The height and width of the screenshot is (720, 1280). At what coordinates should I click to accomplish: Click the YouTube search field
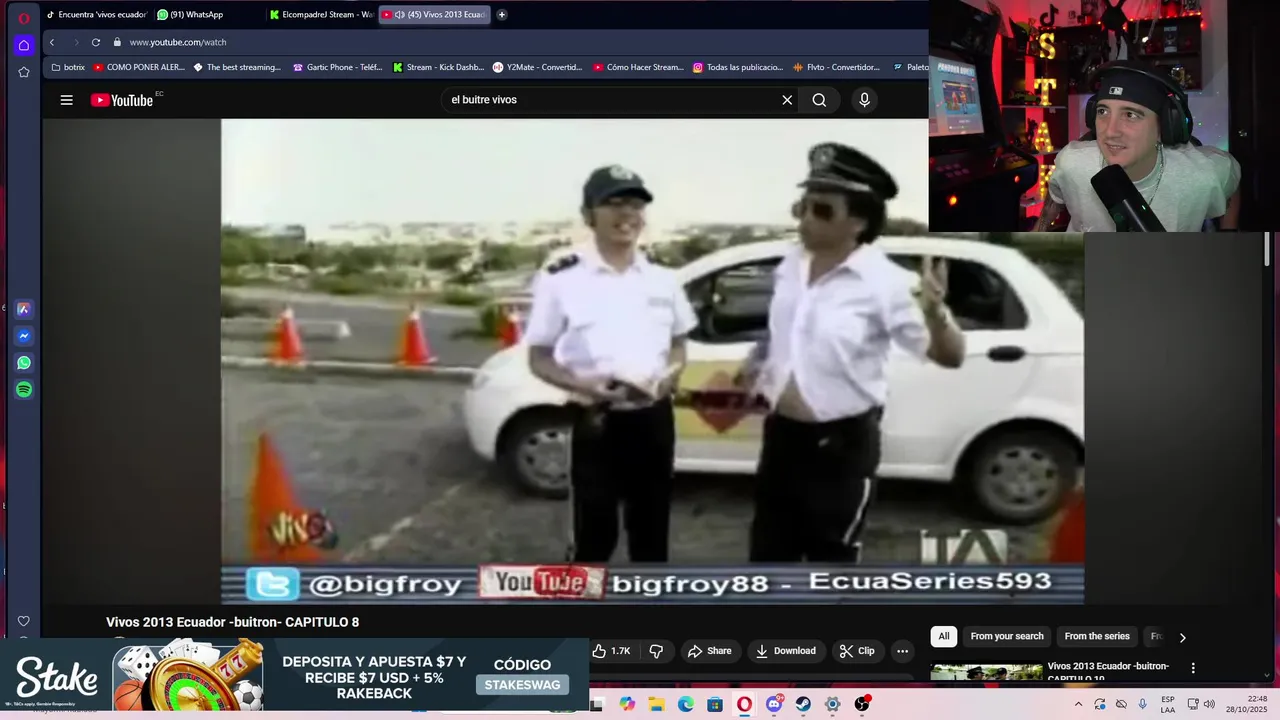tap(610, 100)
